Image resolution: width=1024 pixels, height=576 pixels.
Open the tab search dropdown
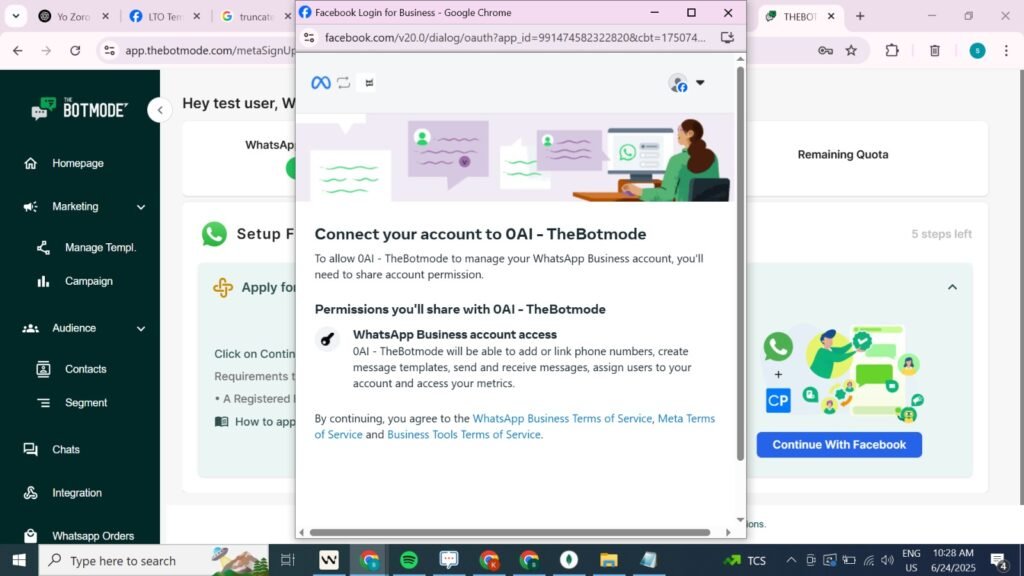pos(16,16)
